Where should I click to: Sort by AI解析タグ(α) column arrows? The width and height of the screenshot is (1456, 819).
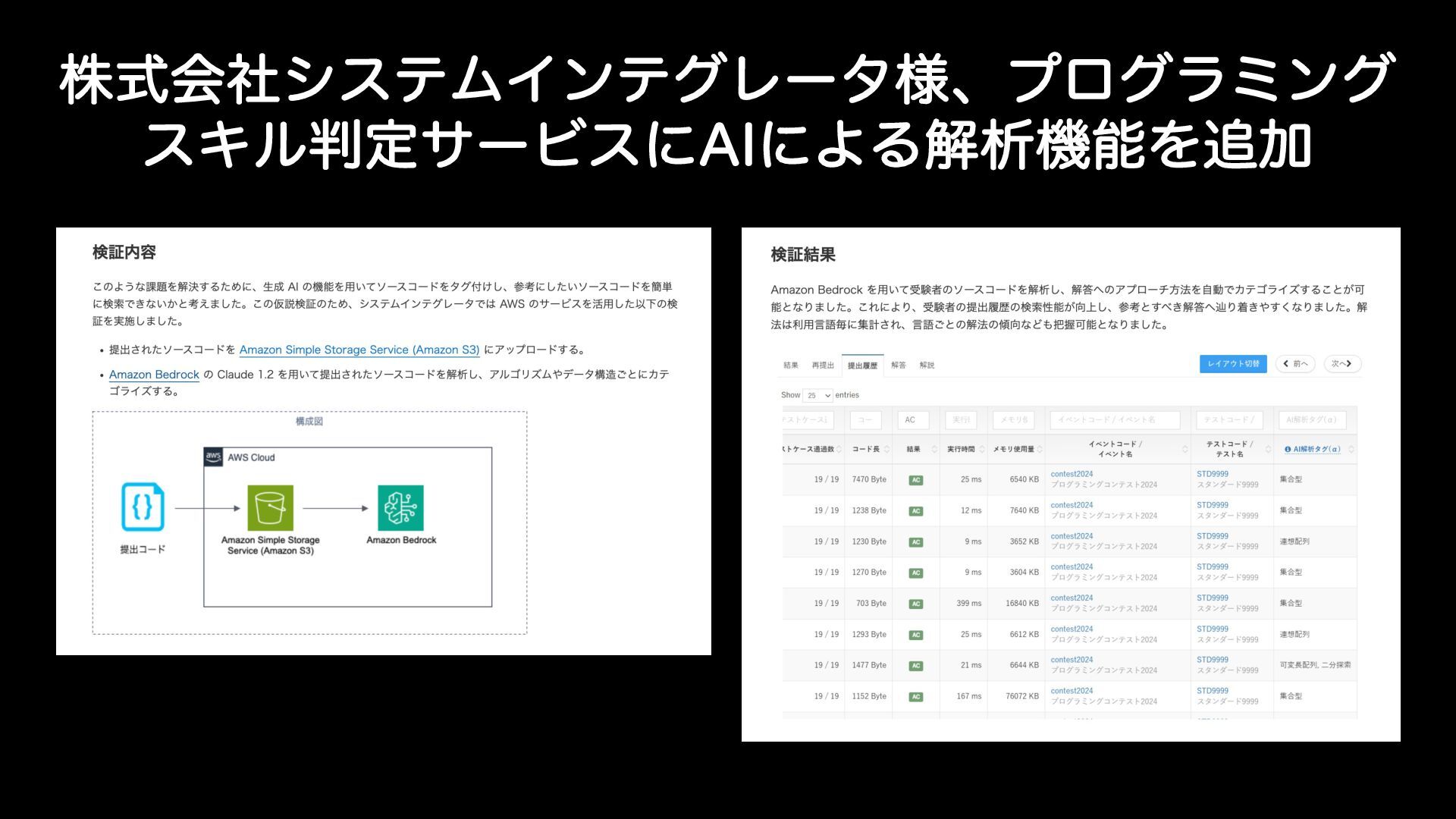click(1351, 450)
